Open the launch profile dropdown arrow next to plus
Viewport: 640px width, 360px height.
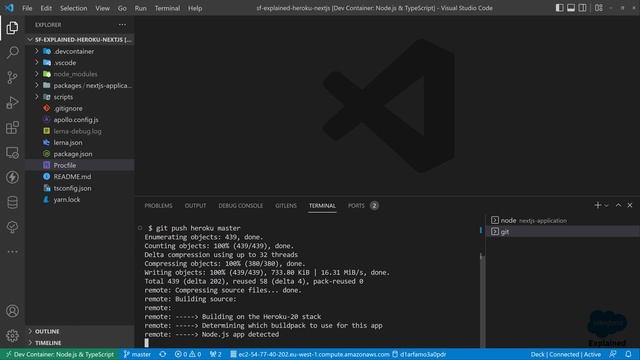[607, 205]
